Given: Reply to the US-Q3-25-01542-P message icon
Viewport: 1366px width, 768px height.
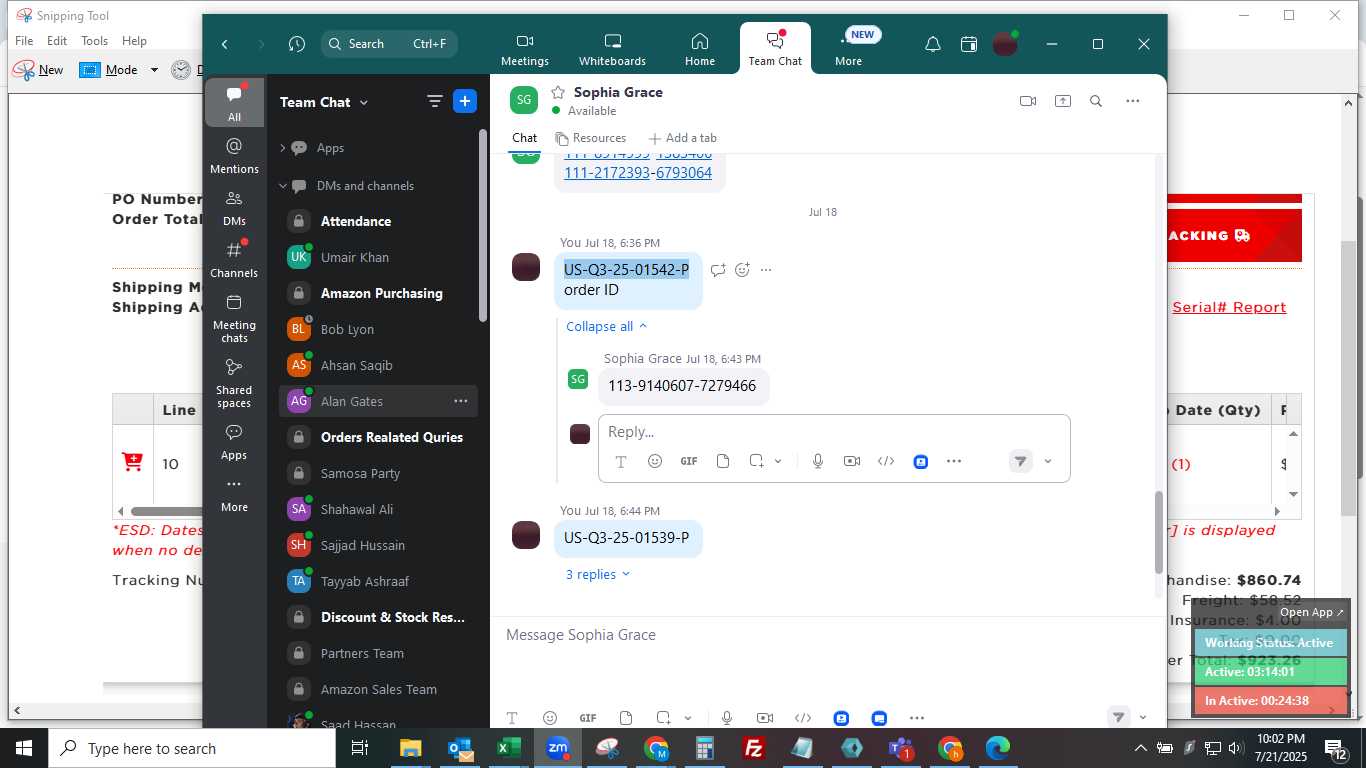Looking at the screenshot, I should [717, 270].
